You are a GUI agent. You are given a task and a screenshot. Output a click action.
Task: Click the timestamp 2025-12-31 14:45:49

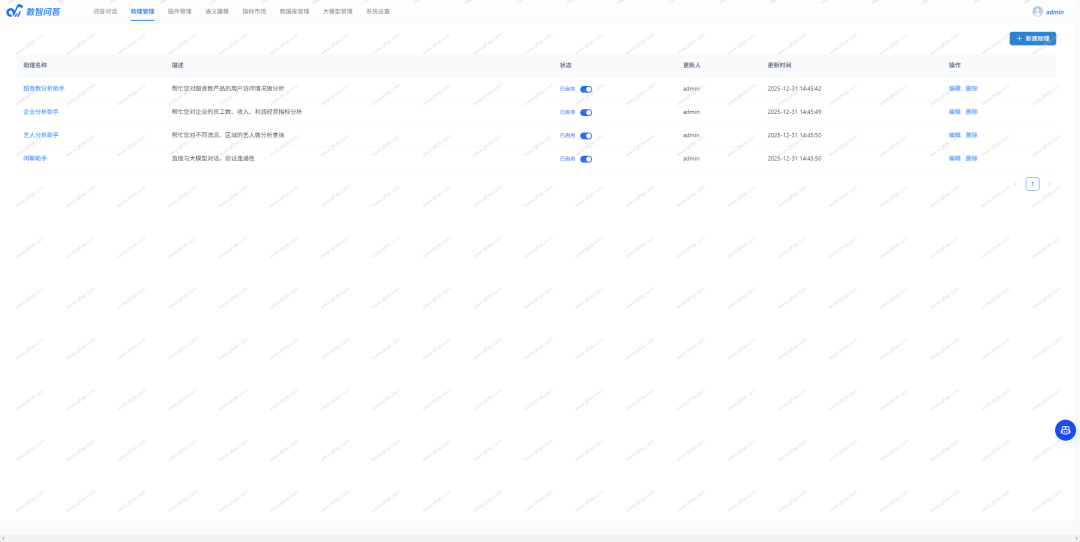click(x=794, y=112)
